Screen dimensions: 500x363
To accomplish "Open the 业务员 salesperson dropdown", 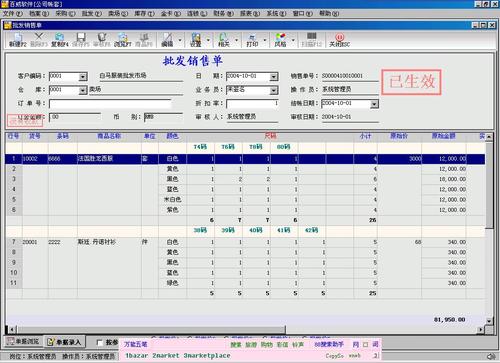I will coord(274,90).
